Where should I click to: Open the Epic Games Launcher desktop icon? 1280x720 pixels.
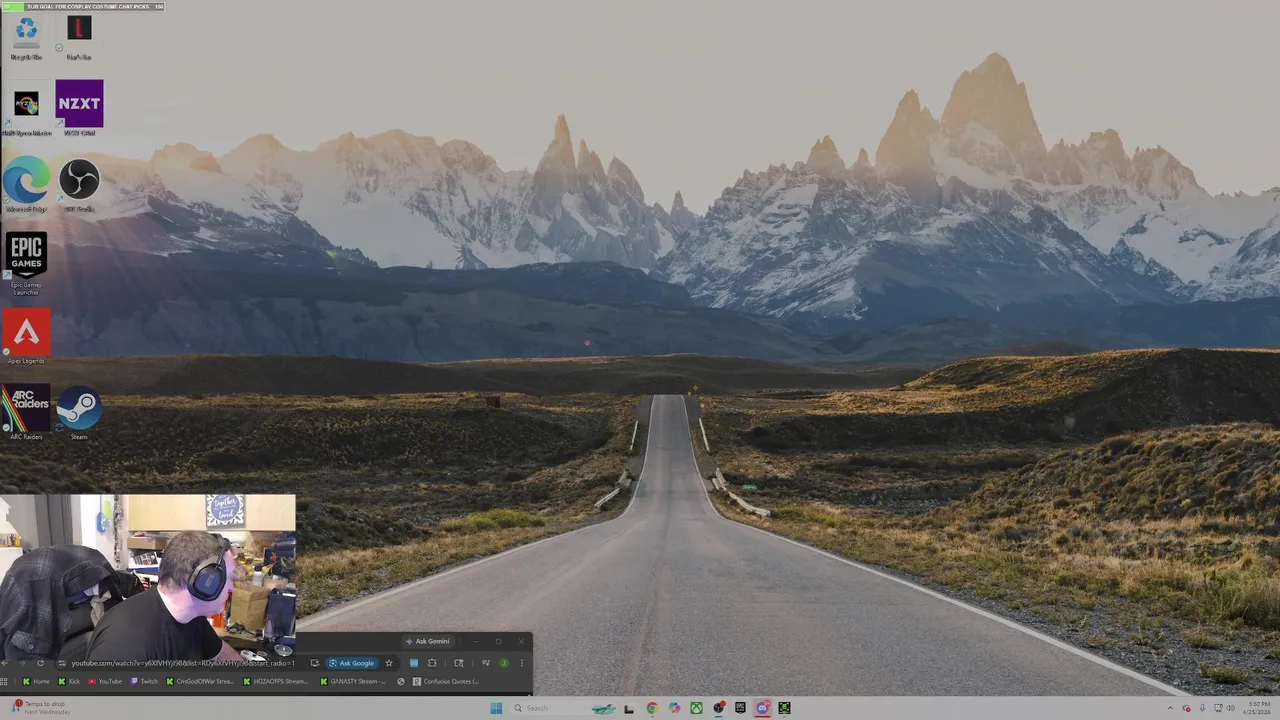[26, 263]
